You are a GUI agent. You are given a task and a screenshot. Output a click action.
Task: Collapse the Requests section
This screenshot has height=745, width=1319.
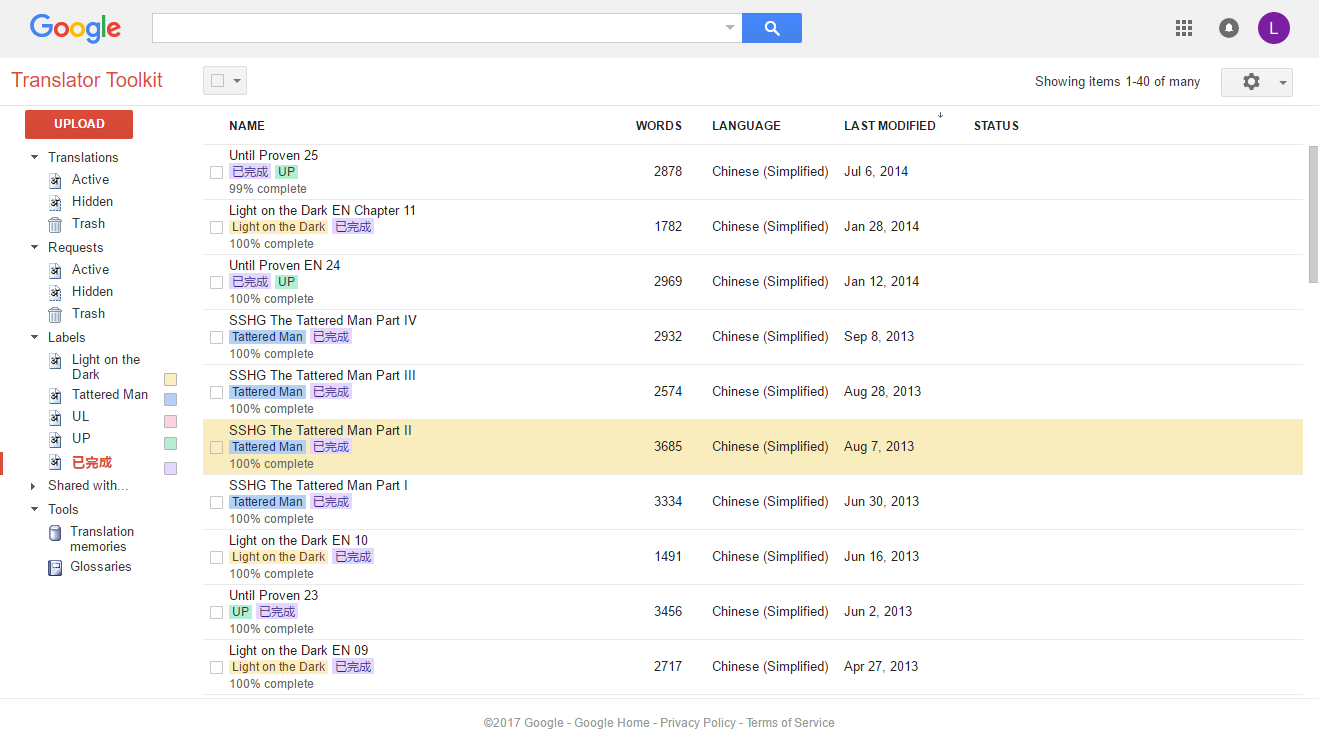[x=34, y=247]
